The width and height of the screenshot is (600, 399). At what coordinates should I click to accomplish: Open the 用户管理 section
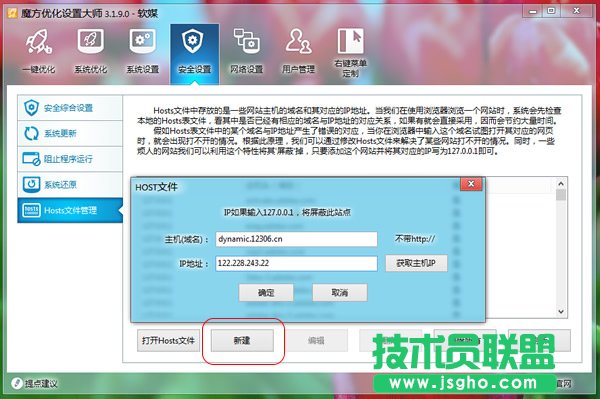(x=298, y=51)
